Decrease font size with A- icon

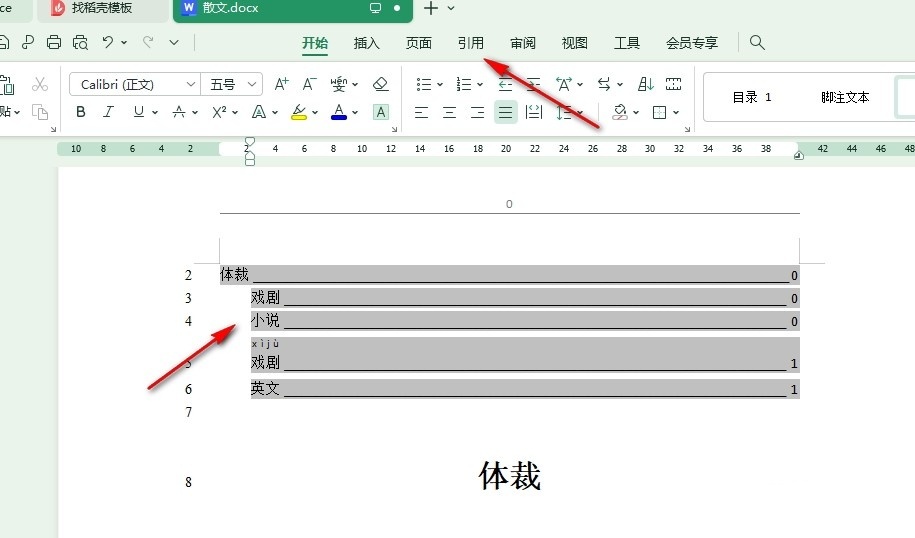click(x=309, y=85)
